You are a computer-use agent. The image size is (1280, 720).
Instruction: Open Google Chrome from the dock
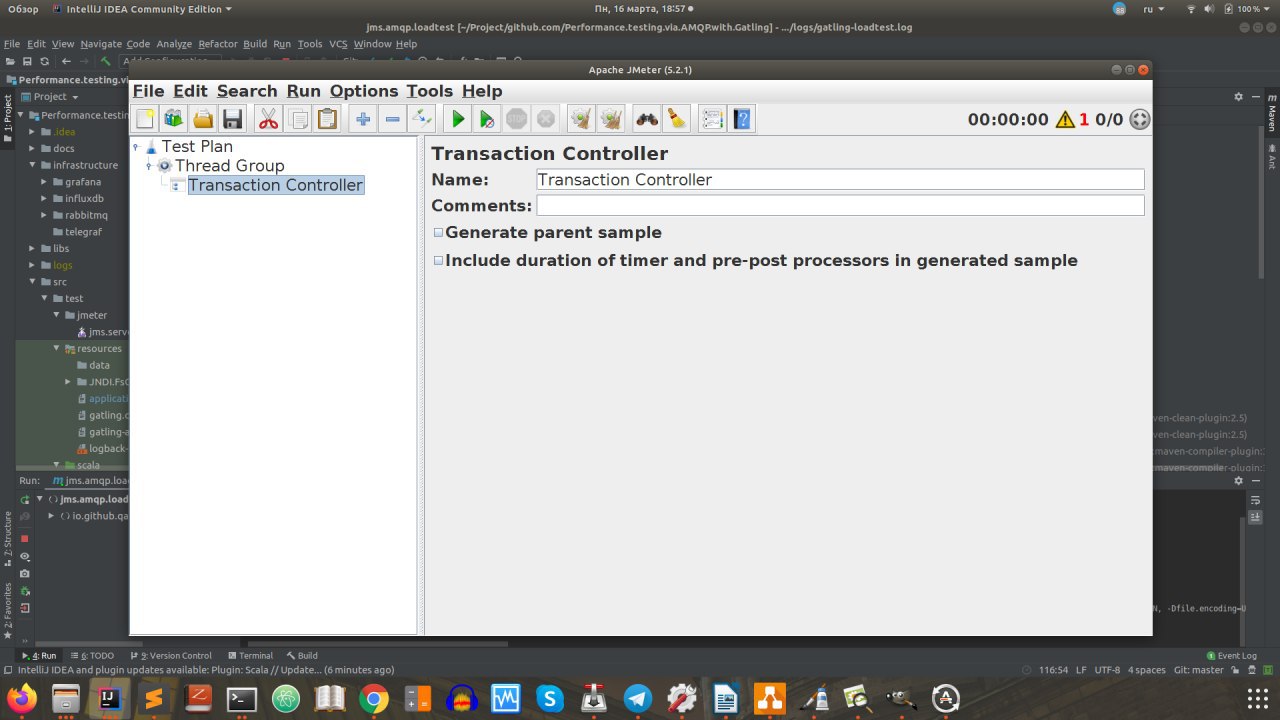(x=374, y=698)
